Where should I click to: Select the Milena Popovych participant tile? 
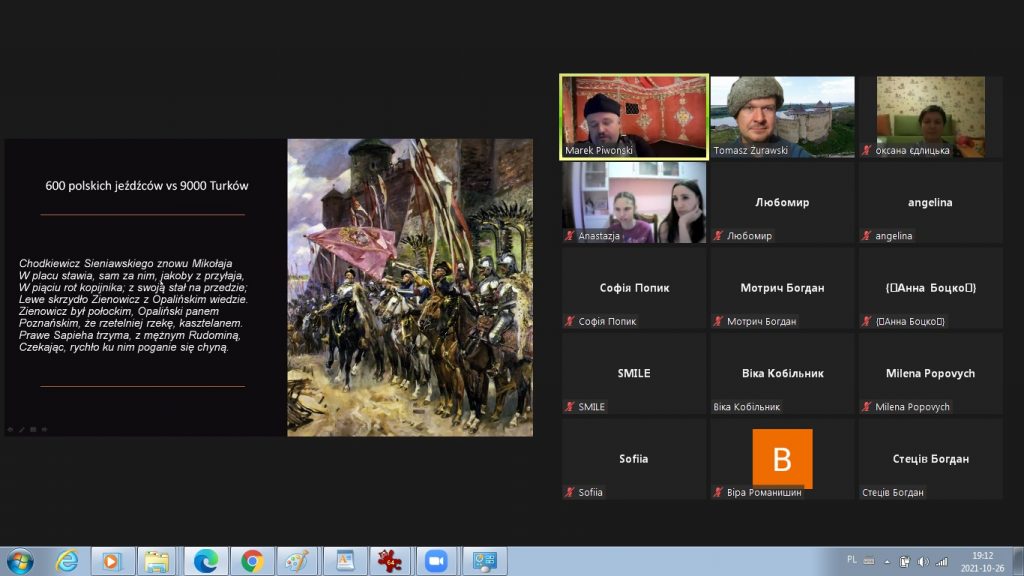pyautogui.click(x=930, y=373)
